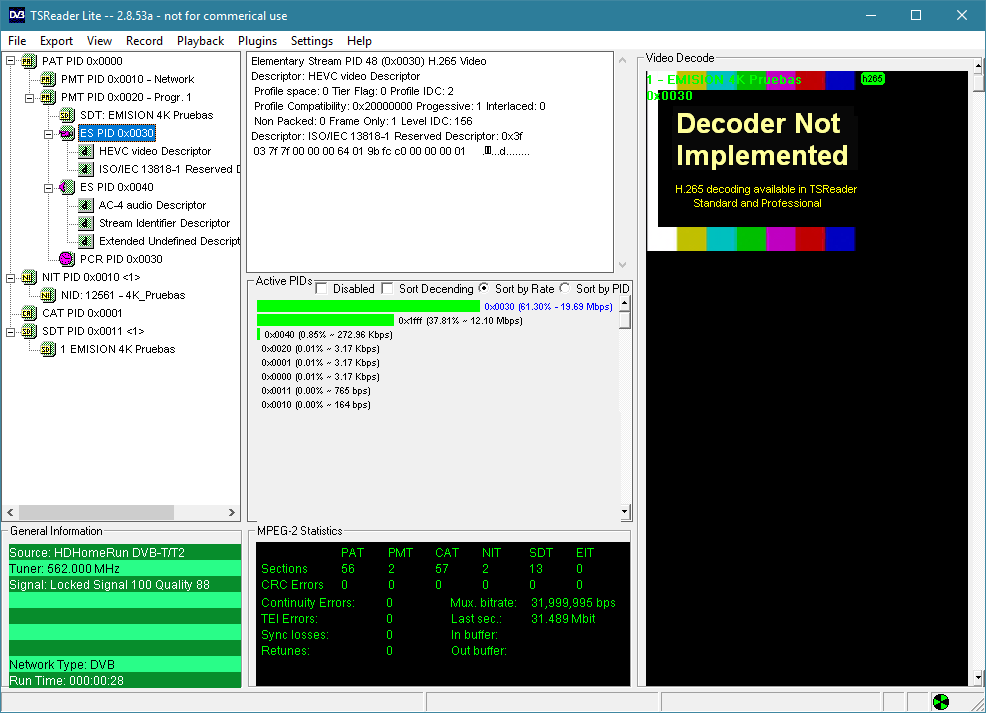Click the PCR PID 0x0030 clock icon
986x713 pixels.
[67, 259]
